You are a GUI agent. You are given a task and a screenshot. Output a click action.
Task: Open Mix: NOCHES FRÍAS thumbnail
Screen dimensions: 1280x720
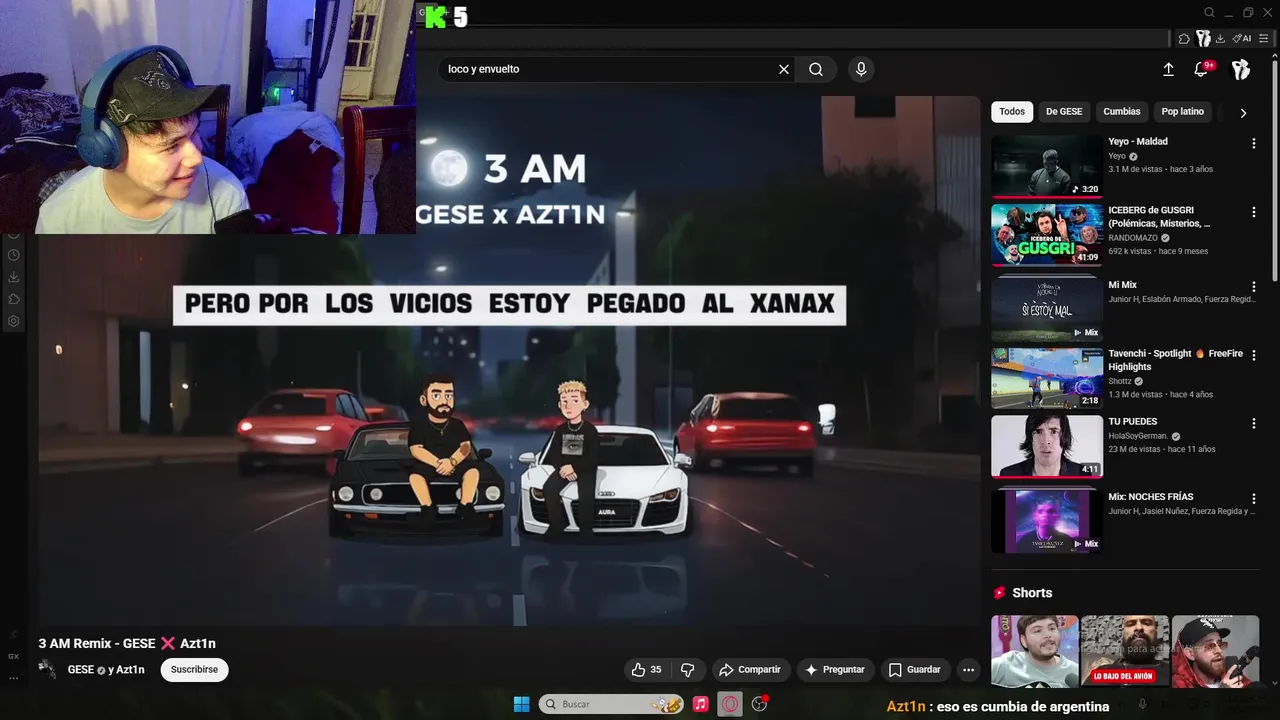pos(1047,521)
